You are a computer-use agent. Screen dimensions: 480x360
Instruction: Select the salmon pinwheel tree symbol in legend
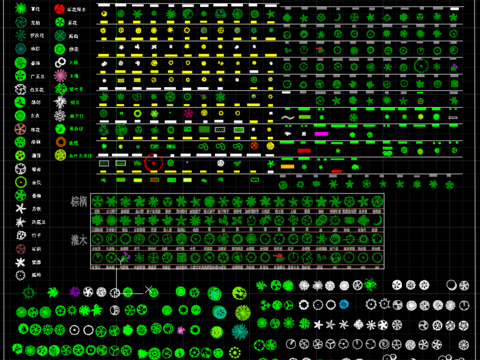[20, 129]
